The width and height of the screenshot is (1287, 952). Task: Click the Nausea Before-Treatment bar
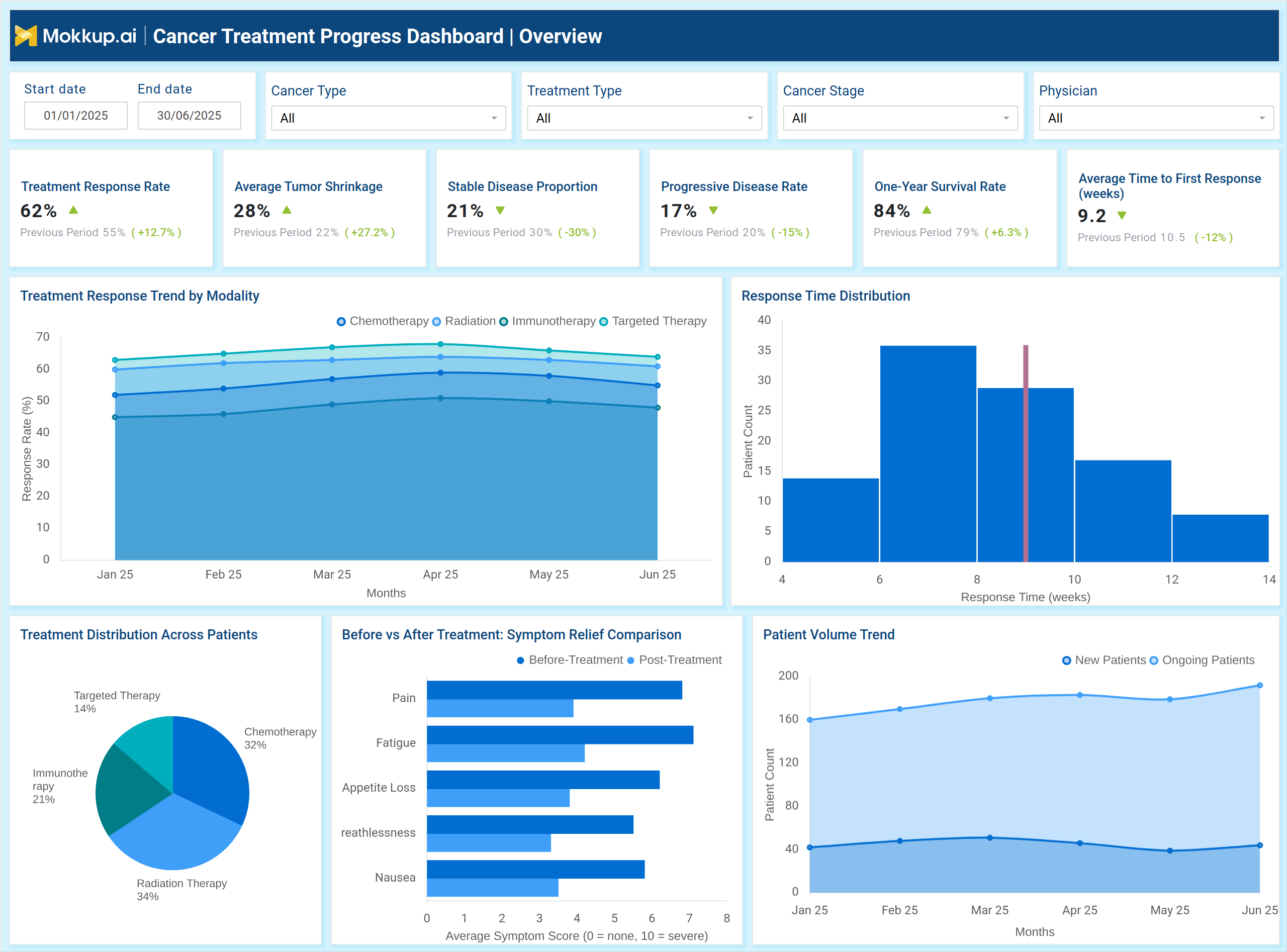[x=535, y=870]
